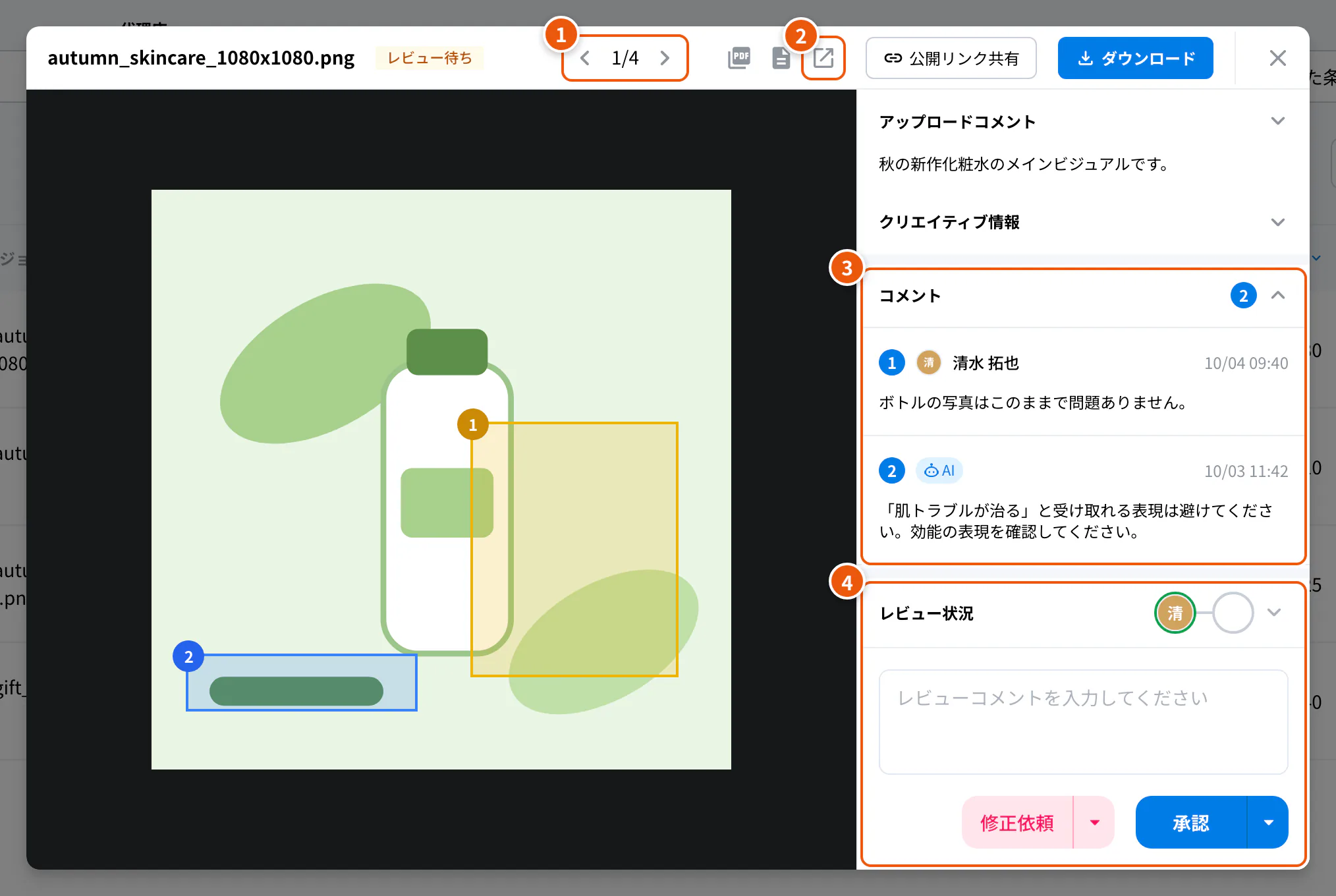Click the 清水 拓也 avatar in the comment
Image resolution: width=1336 pixels, height=896 pixels.
pos(928,363)
